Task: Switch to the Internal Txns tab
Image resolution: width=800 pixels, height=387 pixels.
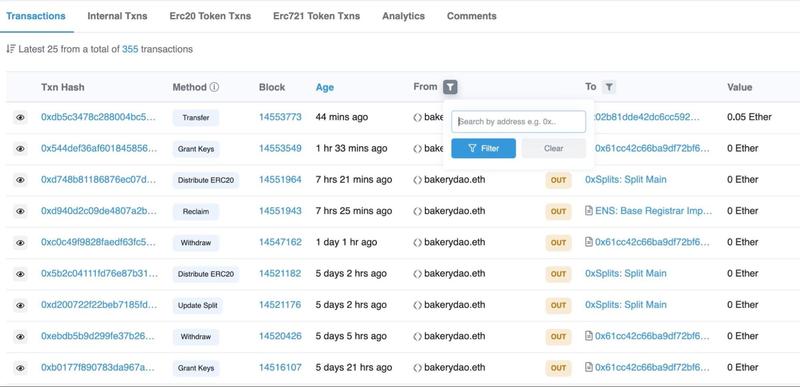Action: pyautogui.click(x=117, y=16)
